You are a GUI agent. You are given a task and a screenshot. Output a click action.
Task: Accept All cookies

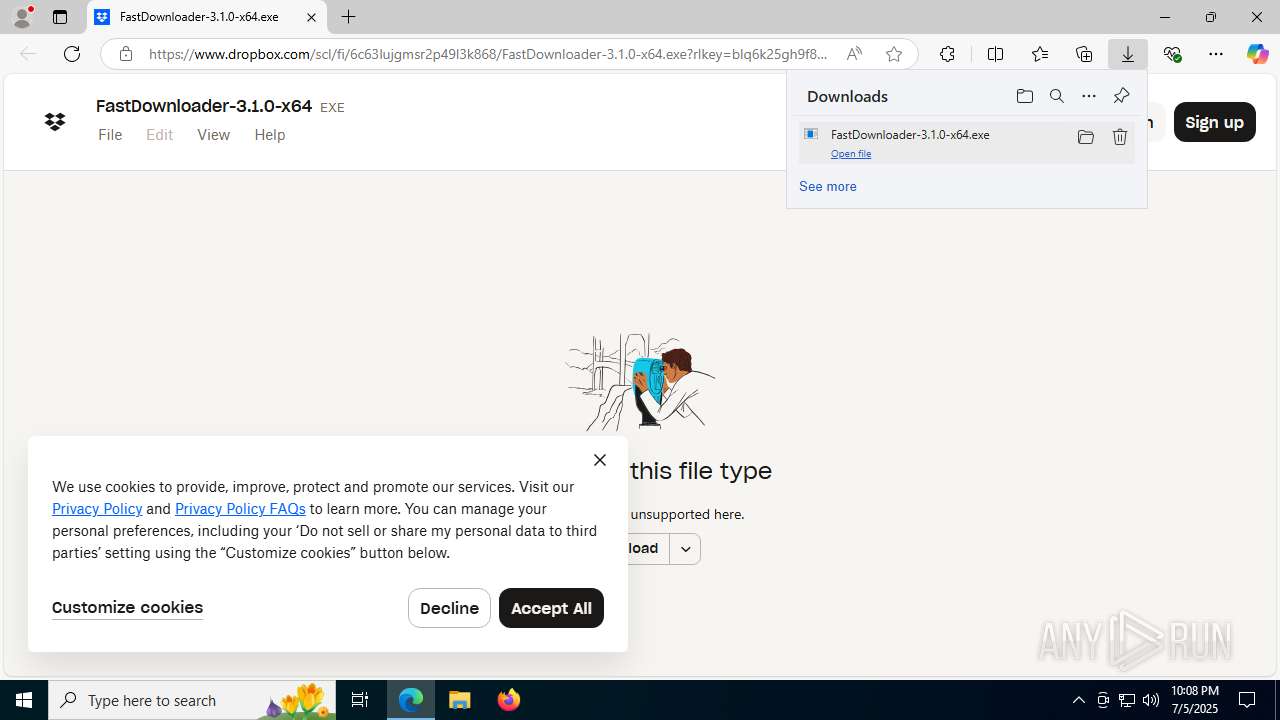click(x=551, y=608)
